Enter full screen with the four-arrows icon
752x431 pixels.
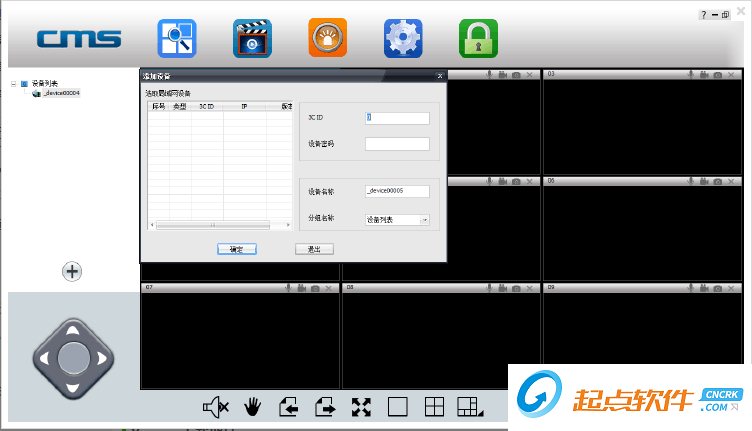(x=361, y=407)
